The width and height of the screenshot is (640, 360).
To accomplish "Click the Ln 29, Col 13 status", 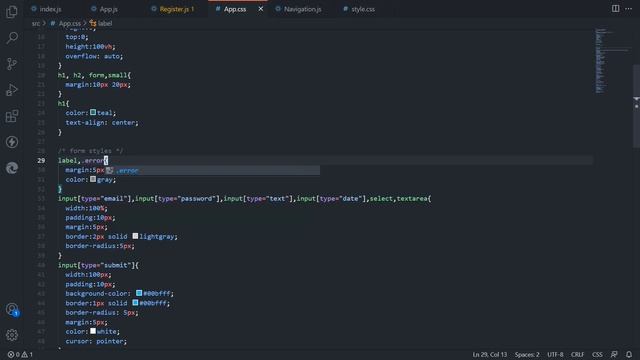I will point(489,355).
